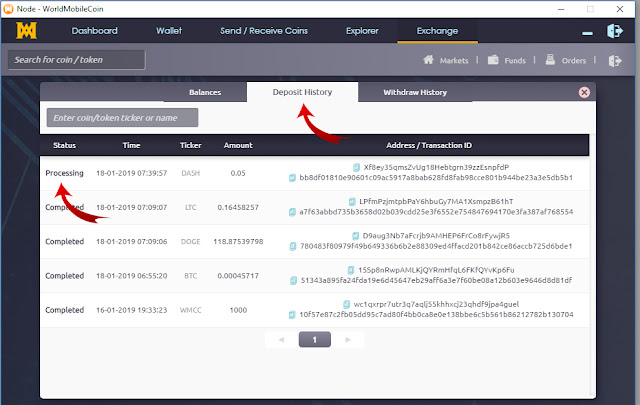Click the Time column header
Screen dimensions: 640x405
tap(131, 145)
